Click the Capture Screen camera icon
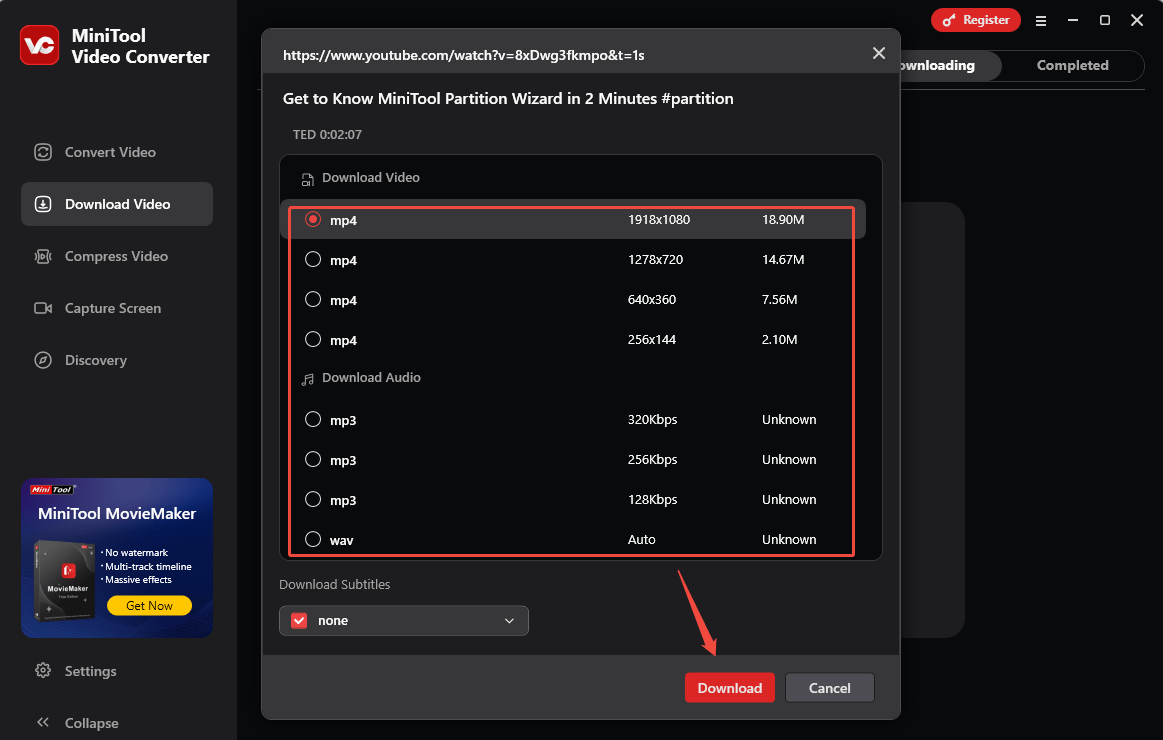 click(43, 308)
